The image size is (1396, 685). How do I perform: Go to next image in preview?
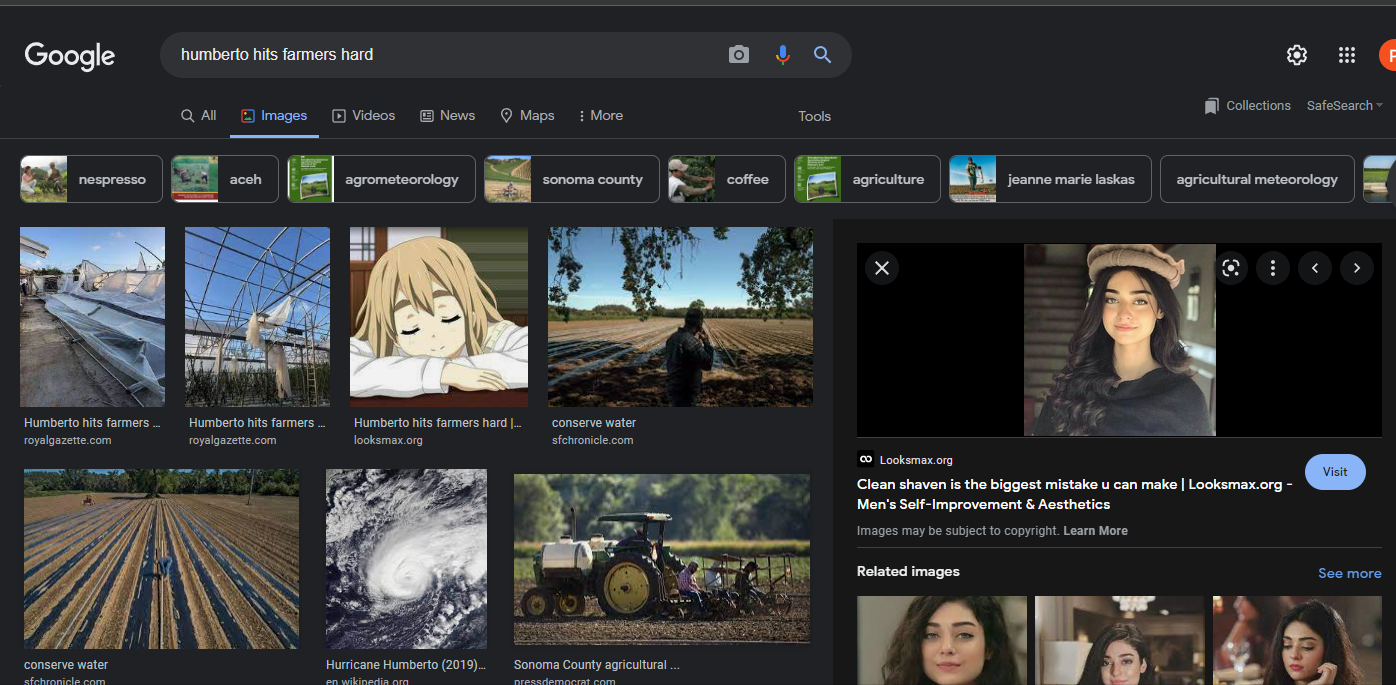point(1357,268)
